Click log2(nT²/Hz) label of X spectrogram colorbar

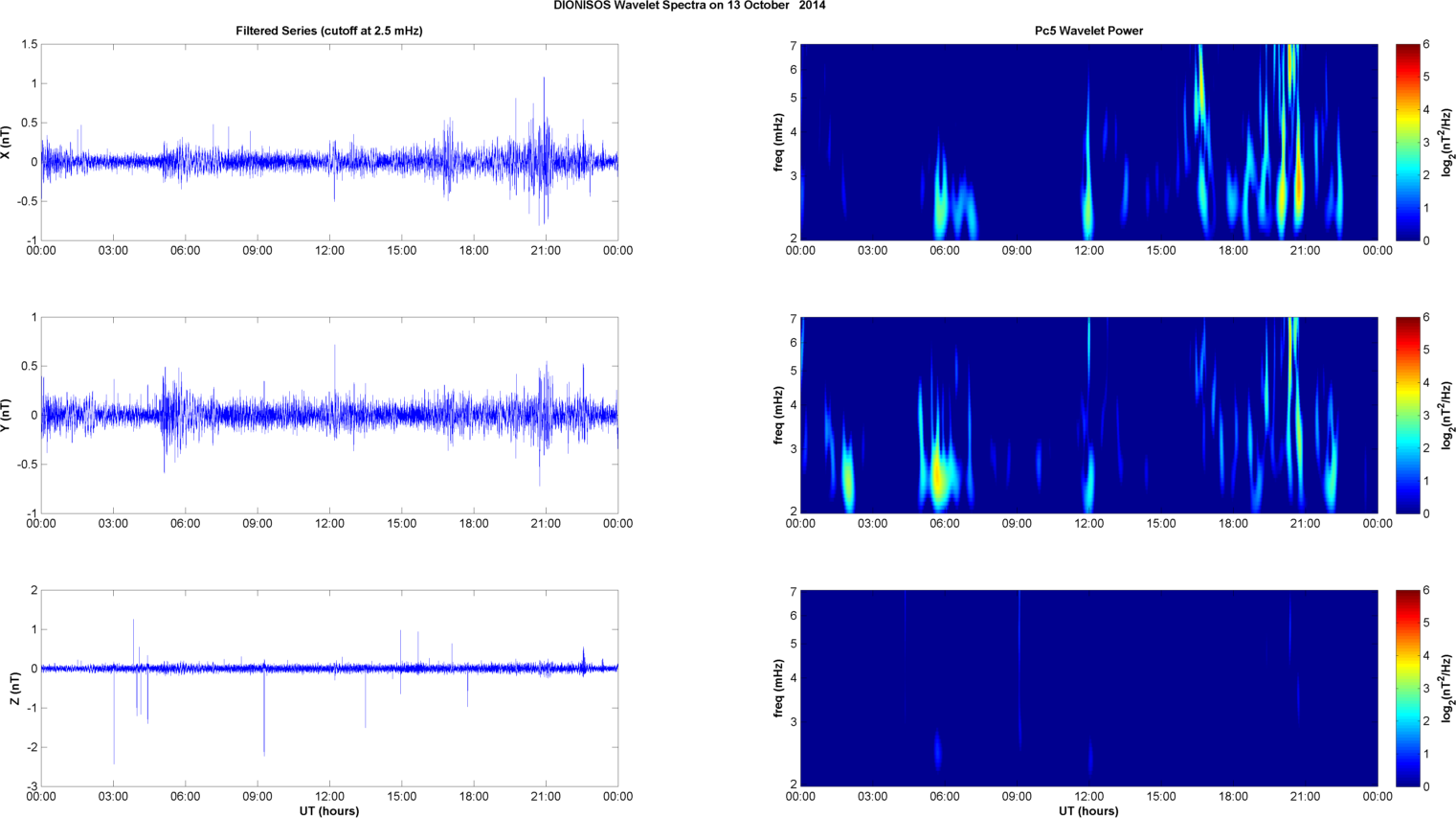point(1448,142)
